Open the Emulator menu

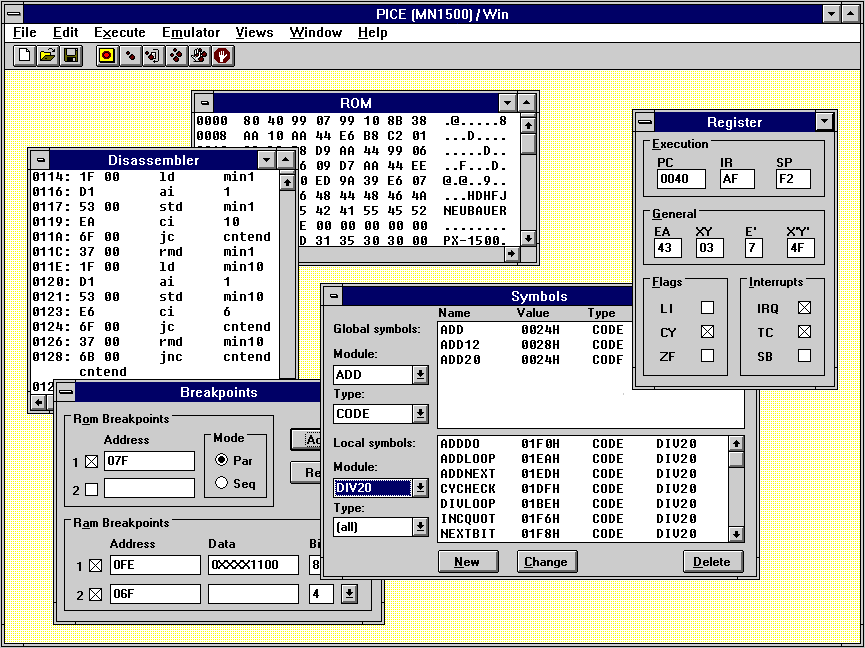(191, 33)
